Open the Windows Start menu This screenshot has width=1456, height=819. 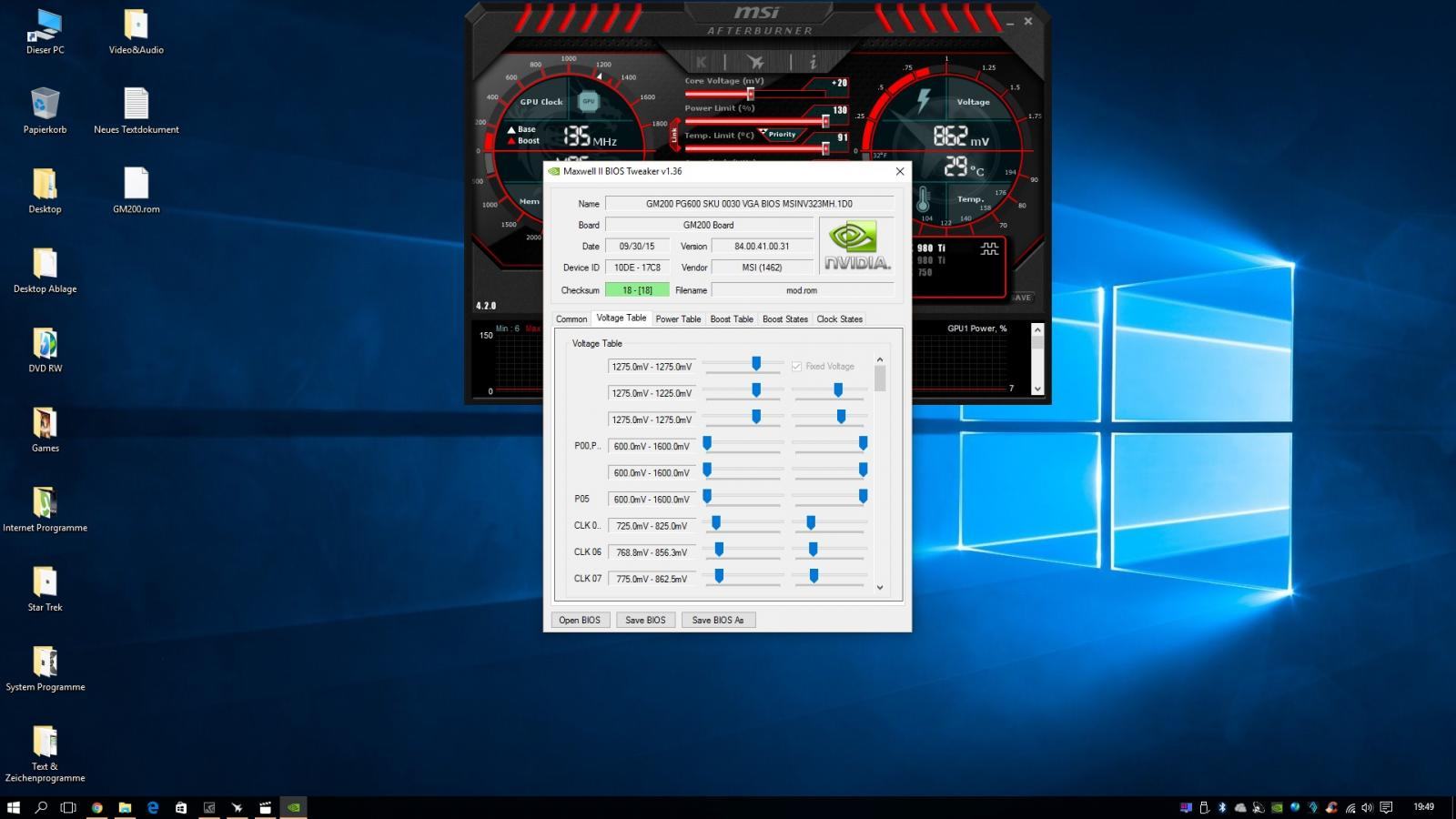[14, 807]
